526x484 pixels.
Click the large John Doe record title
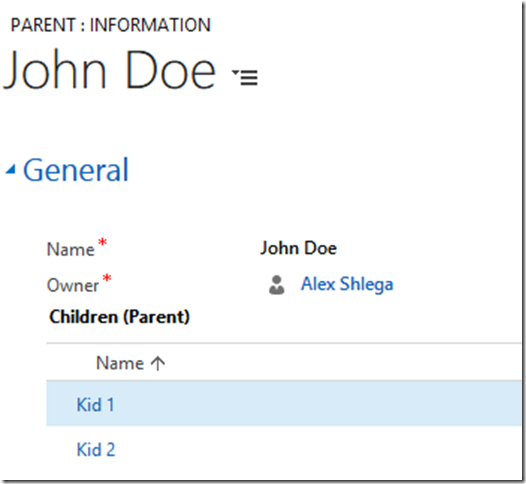click(109, 70)
